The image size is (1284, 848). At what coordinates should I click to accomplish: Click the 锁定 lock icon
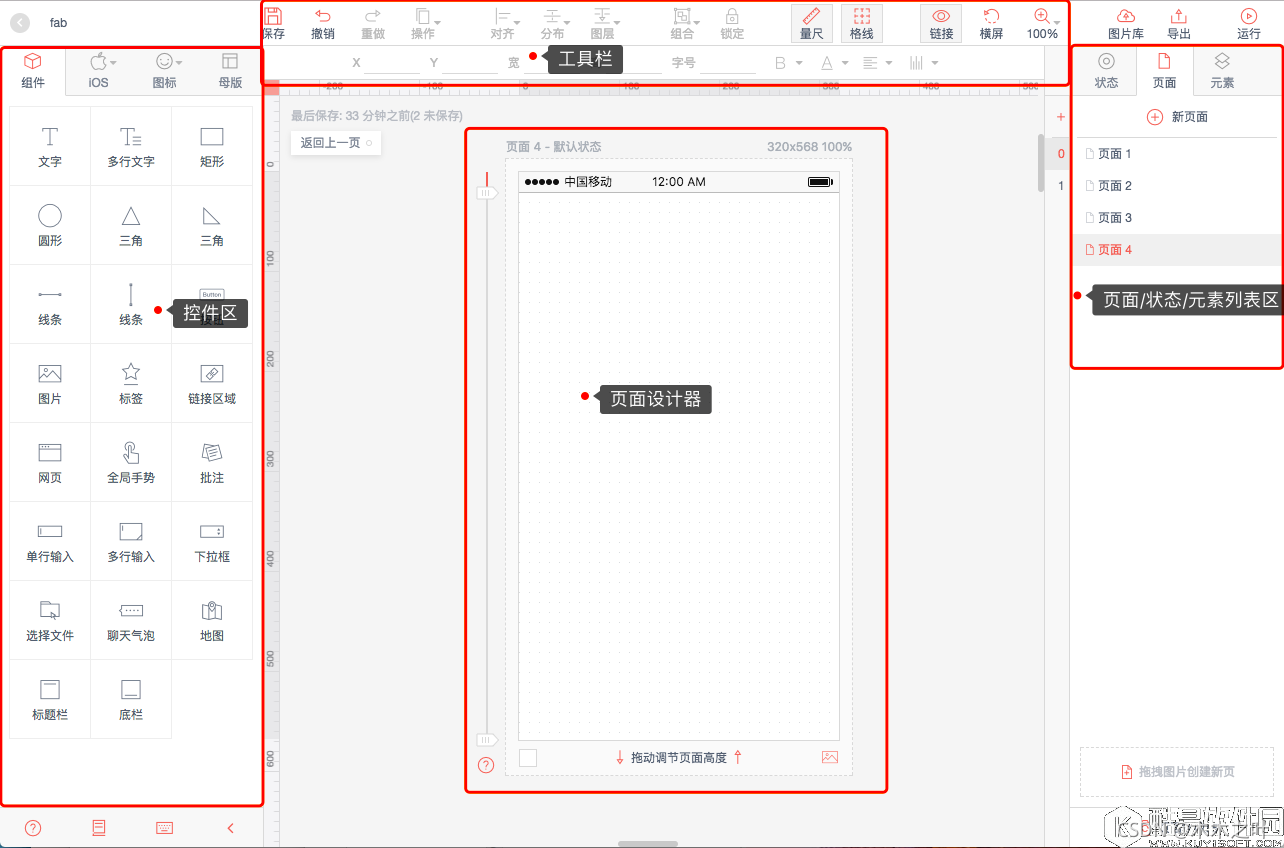tap(733, 24)
